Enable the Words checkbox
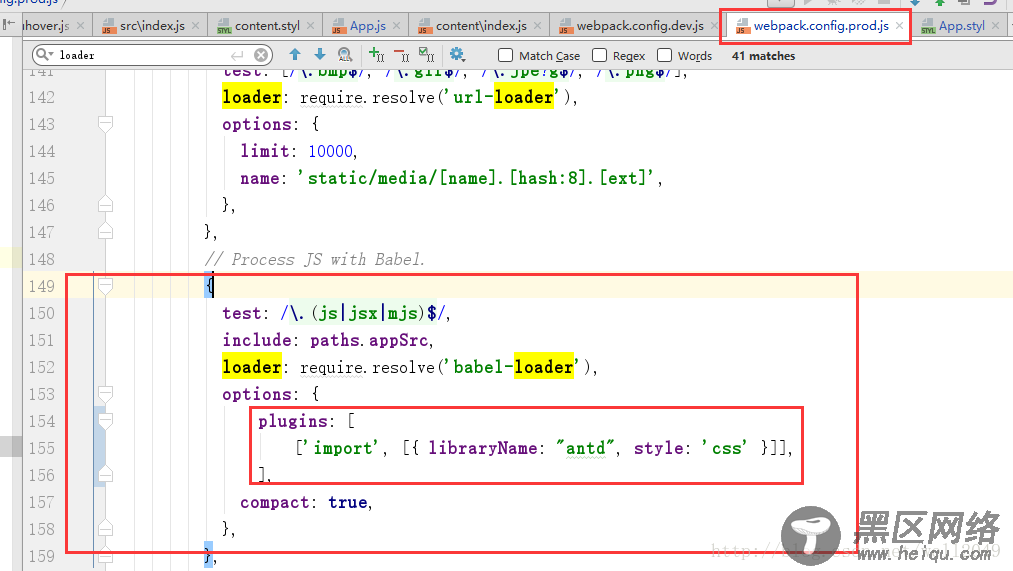The height and width of the screenshot is (571, 1013). [x=664, y=56]
